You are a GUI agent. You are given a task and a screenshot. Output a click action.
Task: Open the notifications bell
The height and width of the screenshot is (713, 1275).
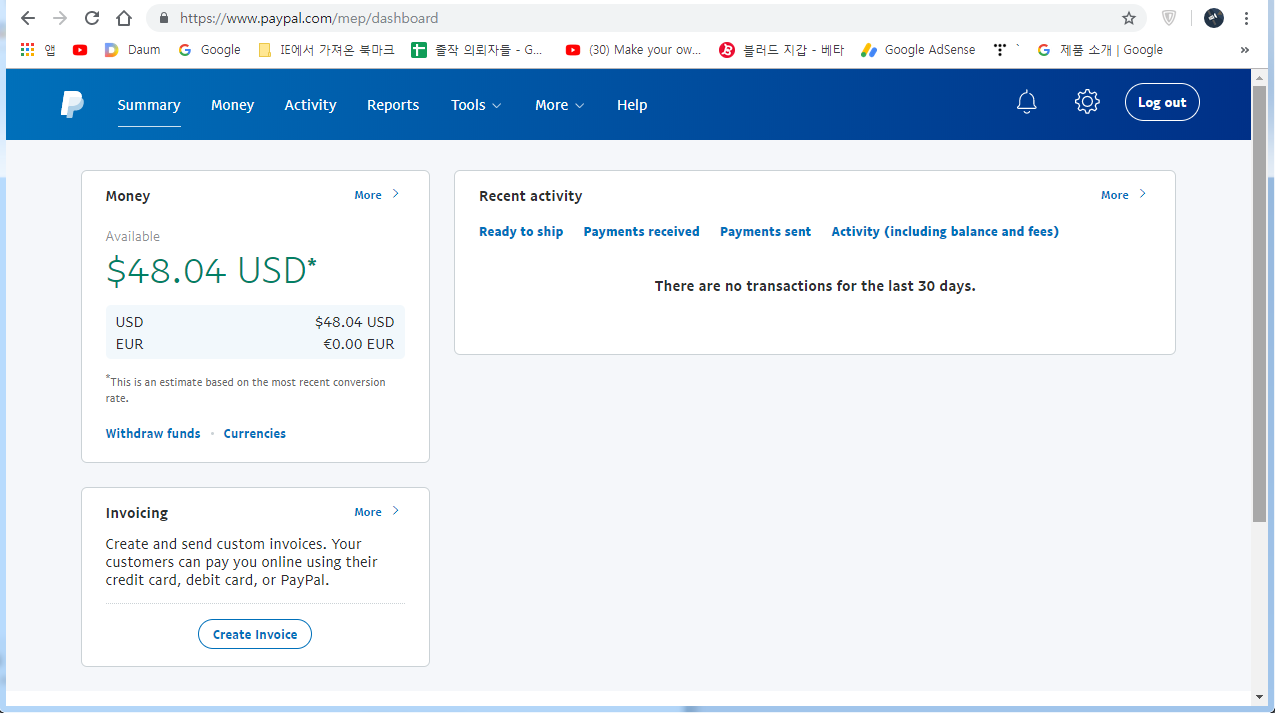[1027, 102]
